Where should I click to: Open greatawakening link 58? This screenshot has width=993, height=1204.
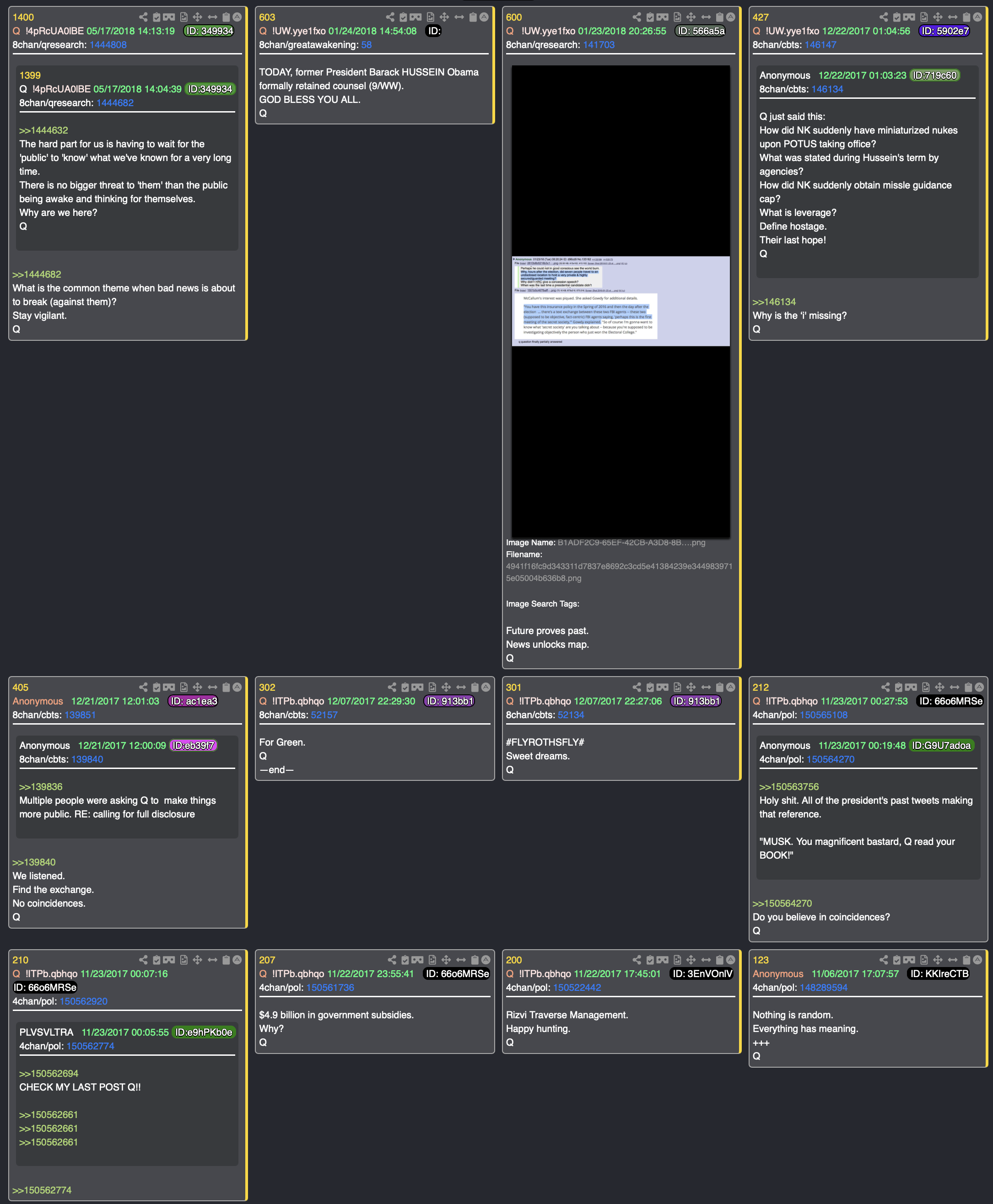[366, 44]
